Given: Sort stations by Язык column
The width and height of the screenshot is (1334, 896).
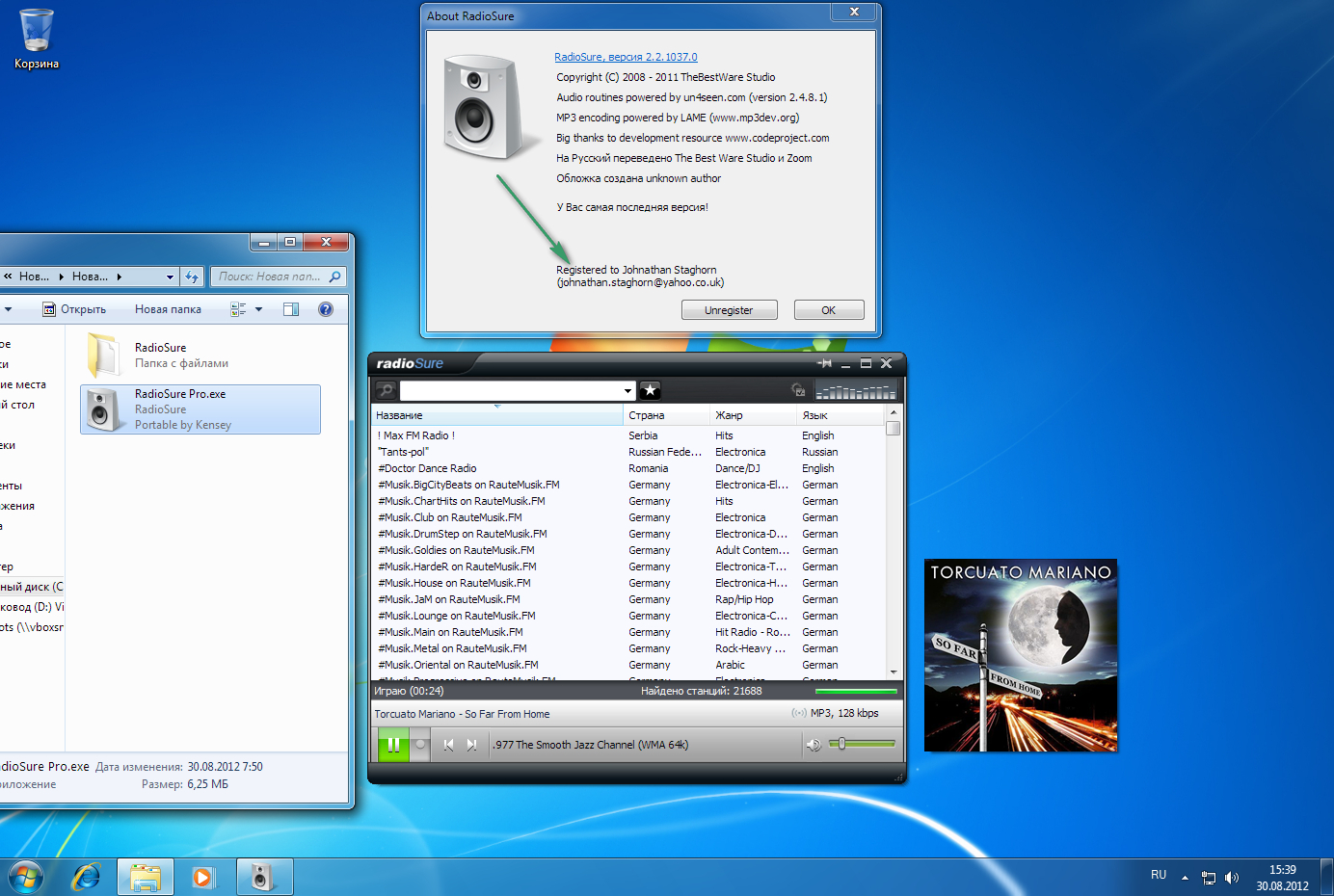Looking at the screenshot, I should tap(840, 415).
